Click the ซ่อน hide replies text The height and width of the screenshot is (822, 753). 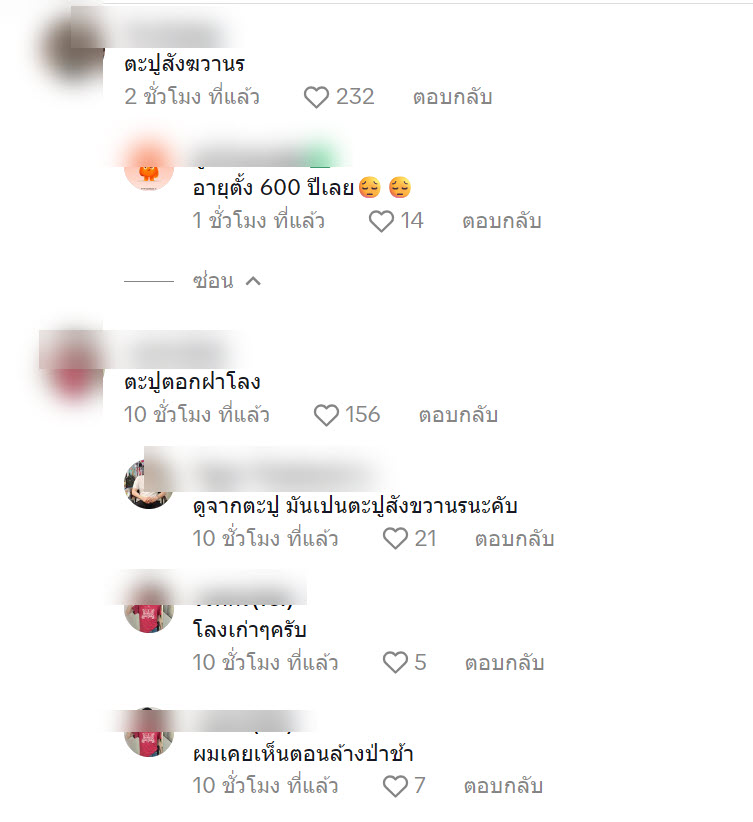[213, 281]
